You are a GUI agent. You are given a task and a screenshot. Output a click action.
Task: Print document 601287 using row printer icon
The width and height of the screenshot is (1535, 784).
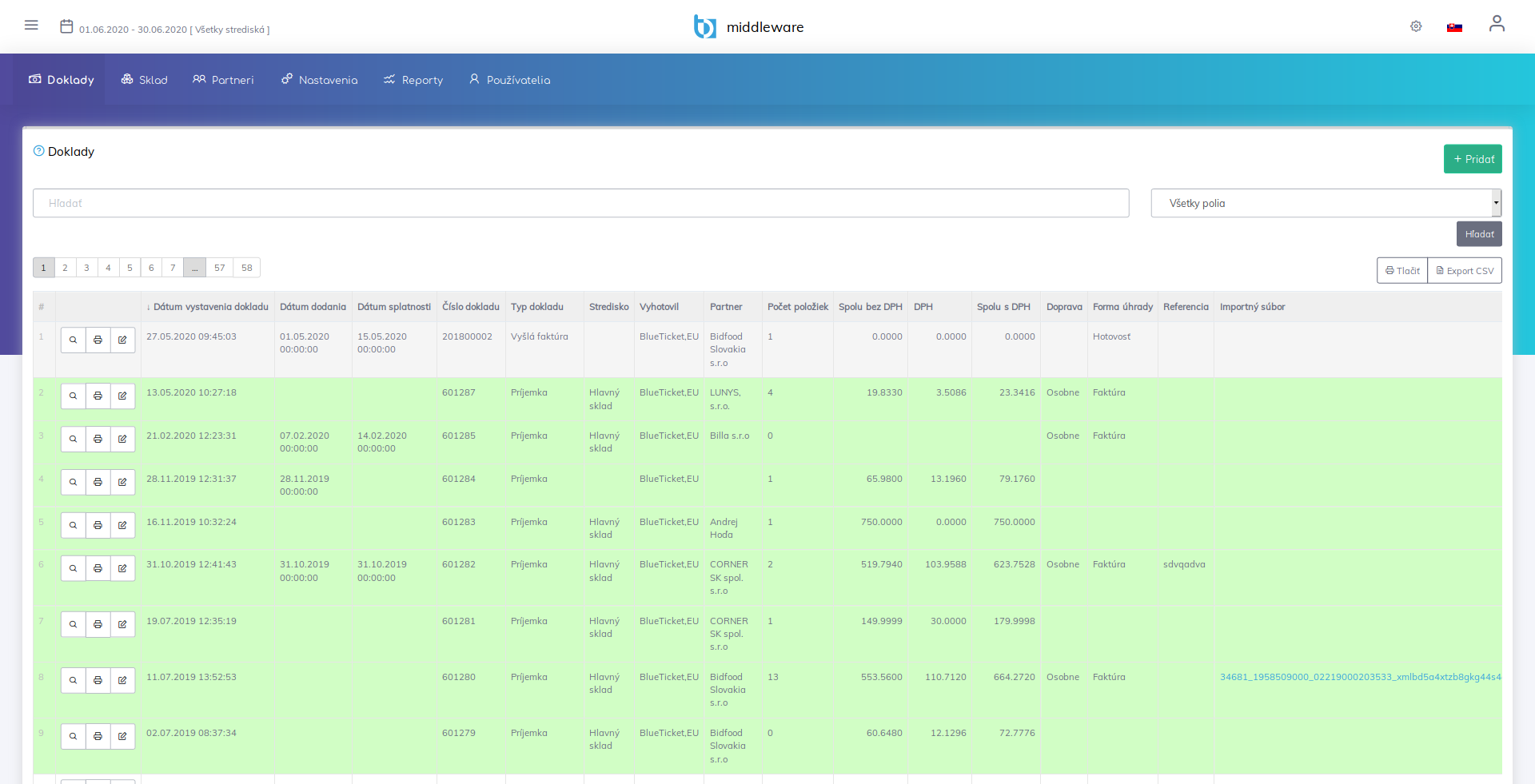point(98,396)
